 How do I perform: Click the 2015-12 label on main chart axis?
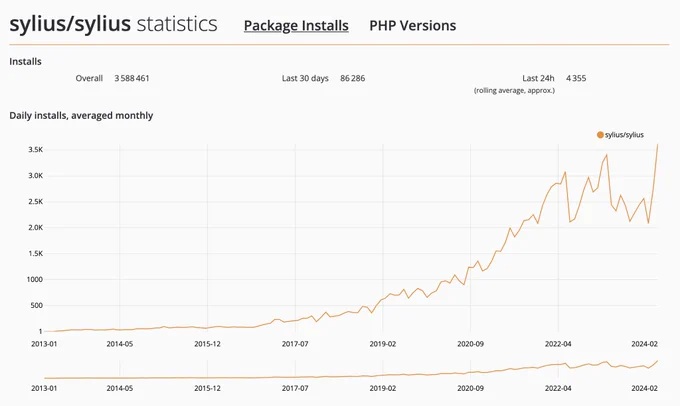[207, 344]
